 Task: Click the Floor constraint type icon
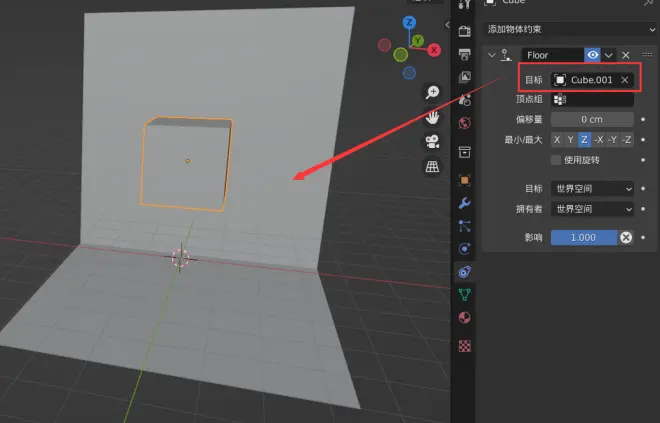[x=506, y=55]
